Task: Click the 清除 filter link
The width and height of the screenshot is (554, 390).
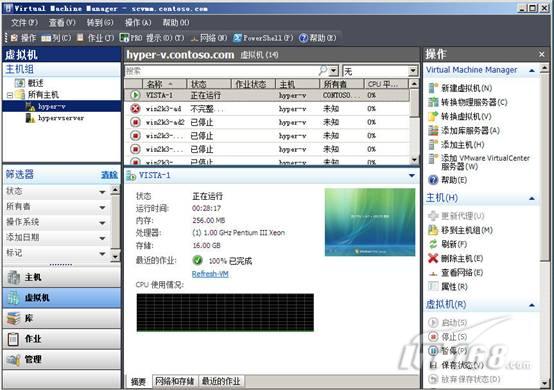Action: pyautogui.click(x=109, y=175)
